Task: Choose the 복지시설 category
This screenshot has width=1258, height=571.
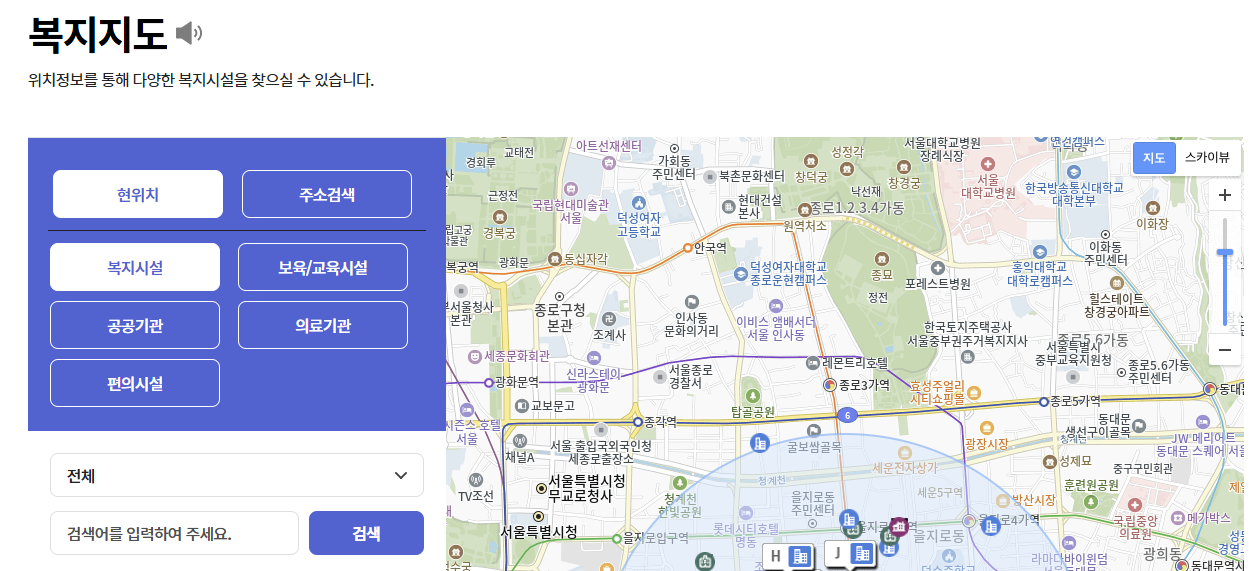Action: pyautogui.click(x=135, y=267)
